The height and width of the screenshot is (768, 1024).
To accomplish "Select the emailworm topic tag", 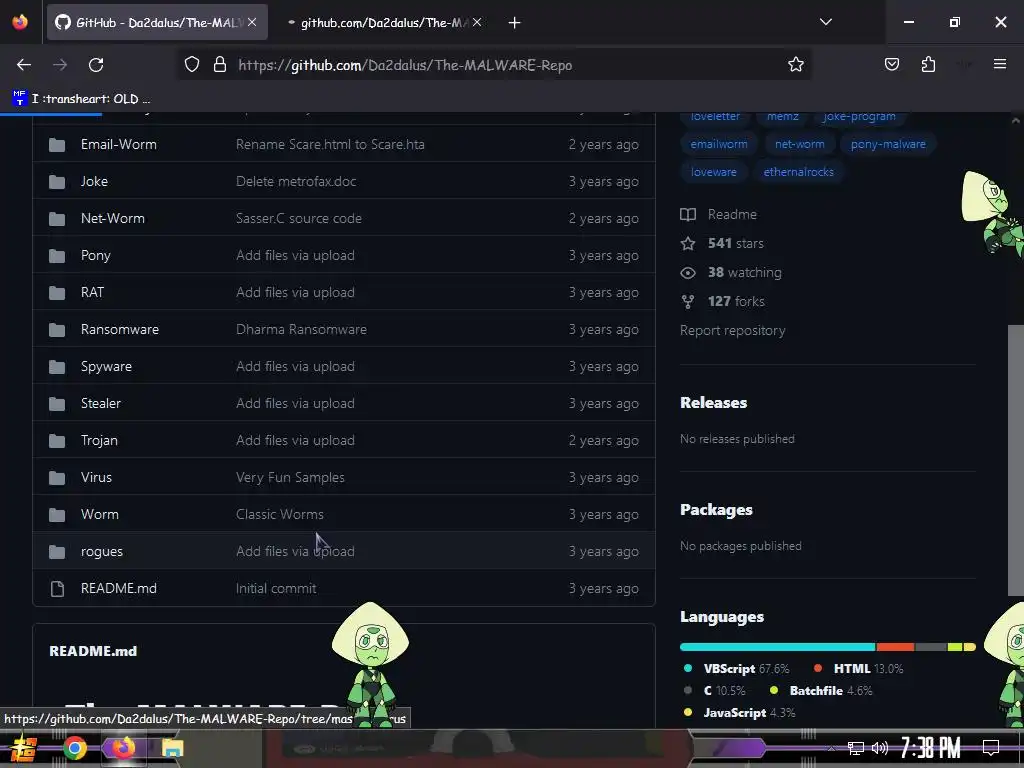I will click(718, 144).
